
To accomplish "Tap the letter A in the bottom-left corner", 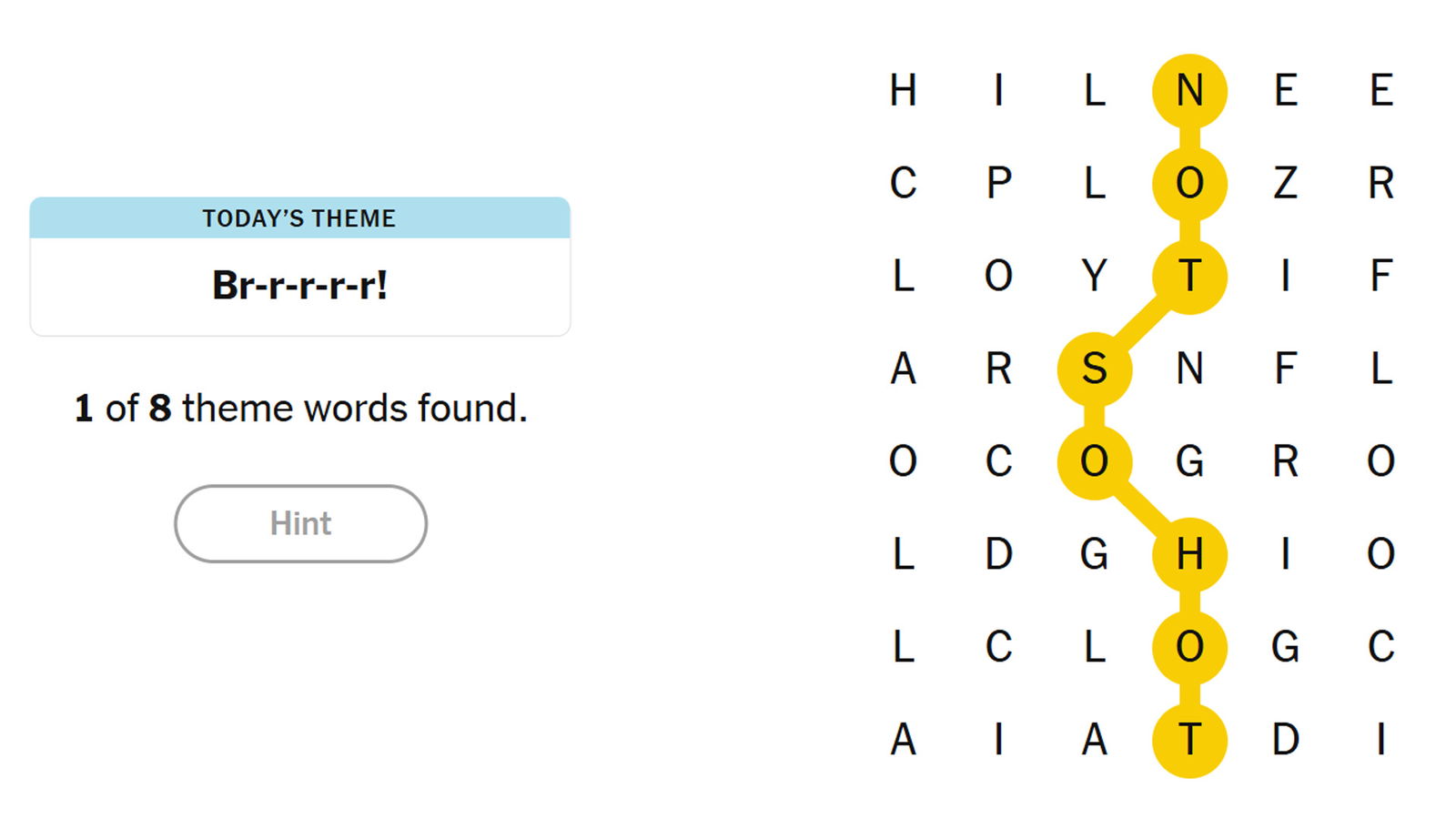I will (903, 739).
